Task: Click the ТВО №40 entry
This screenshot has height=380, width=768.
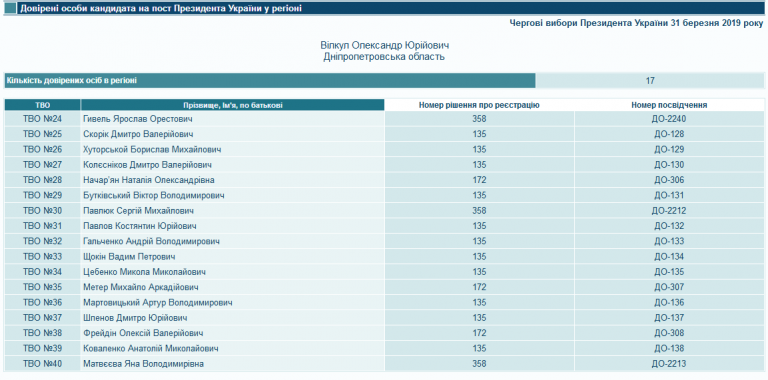Action: [43, 364]
